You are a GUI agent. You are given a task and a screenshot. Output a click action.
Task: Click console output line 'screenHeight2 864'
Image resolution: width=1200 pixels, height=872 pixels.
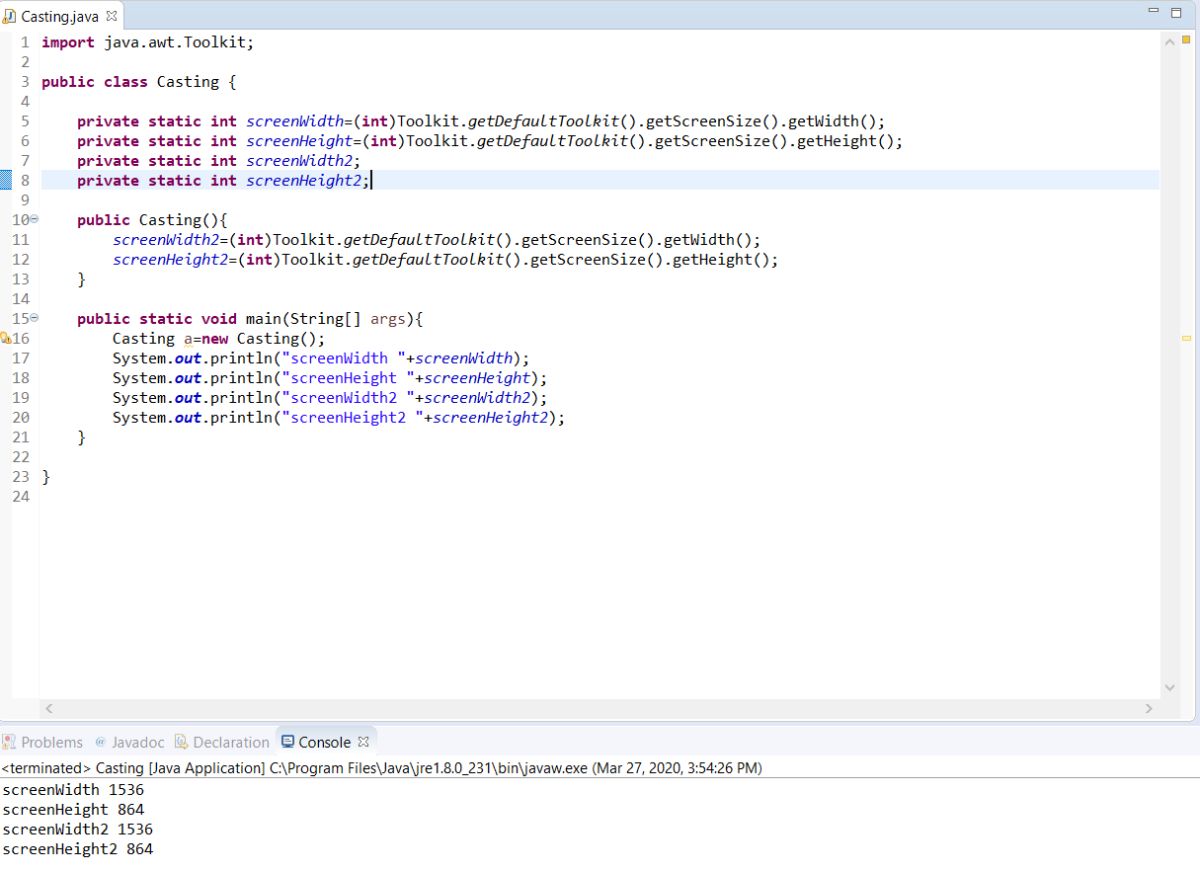tap(78, 849)
